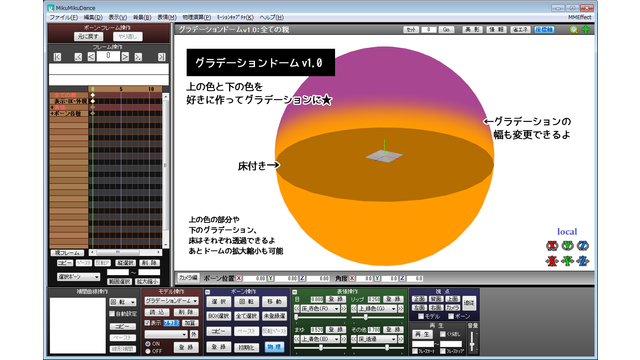Previous morph arrow for 上_緑色(G) dropdown
The image size is (640, 360).
coord(354,309)
